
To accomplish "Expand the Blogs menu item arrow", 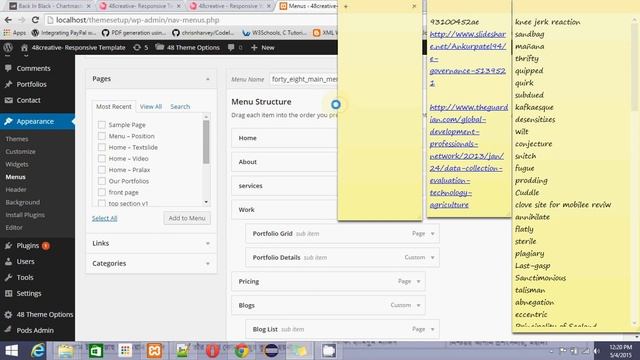I will pos(418,305).
